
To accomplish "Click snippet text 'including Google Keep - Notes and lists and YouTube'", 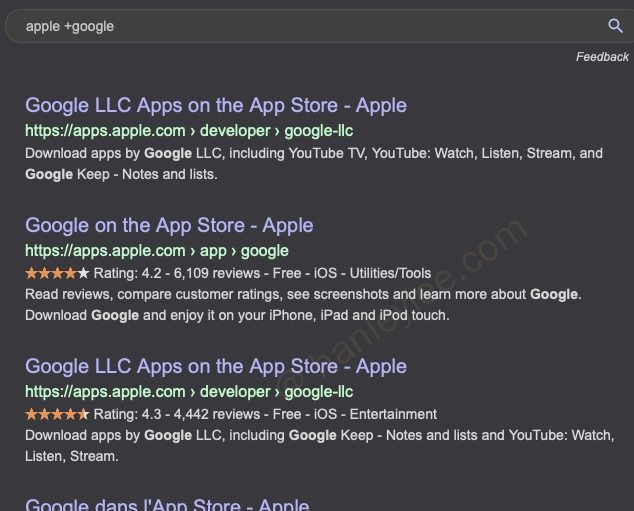I will [x=399, y=436].
